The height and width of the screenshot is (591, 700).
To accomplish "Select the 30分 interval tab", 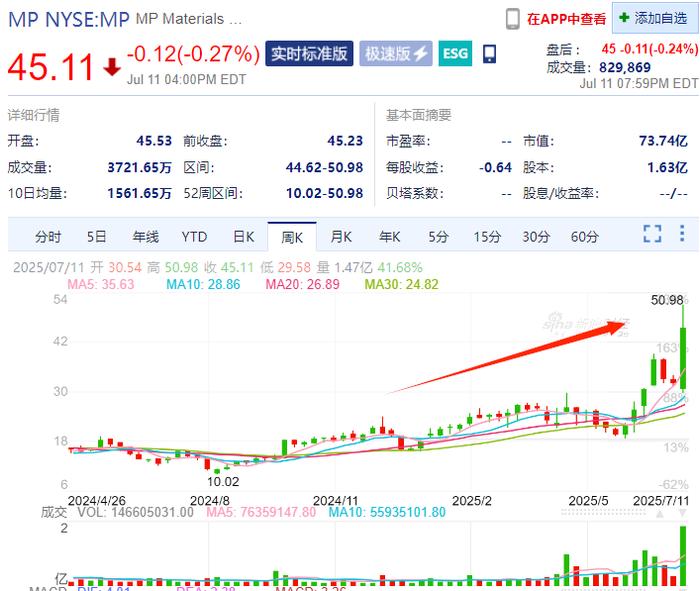I will (536, 237).
